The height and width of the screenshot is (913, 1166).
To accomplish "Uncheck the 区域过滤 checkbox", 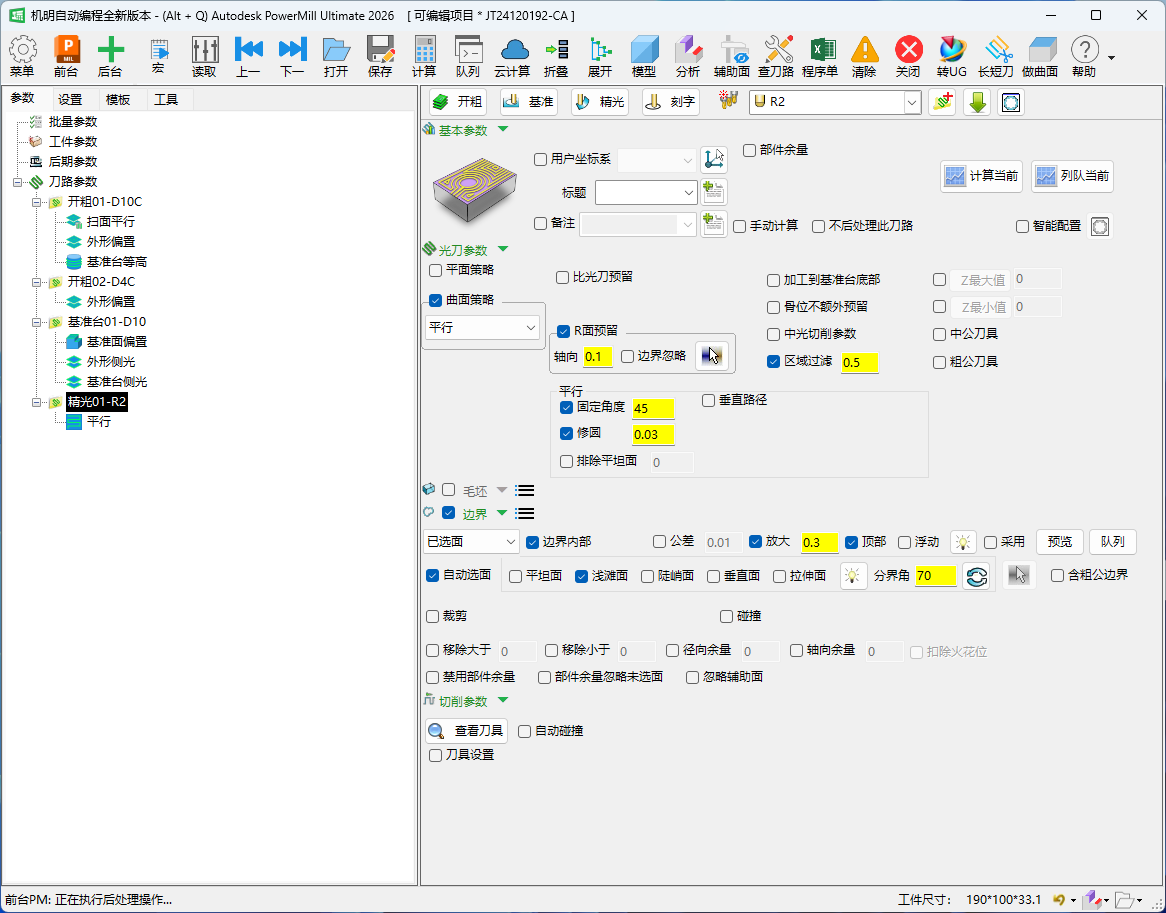I will point(773,361).
